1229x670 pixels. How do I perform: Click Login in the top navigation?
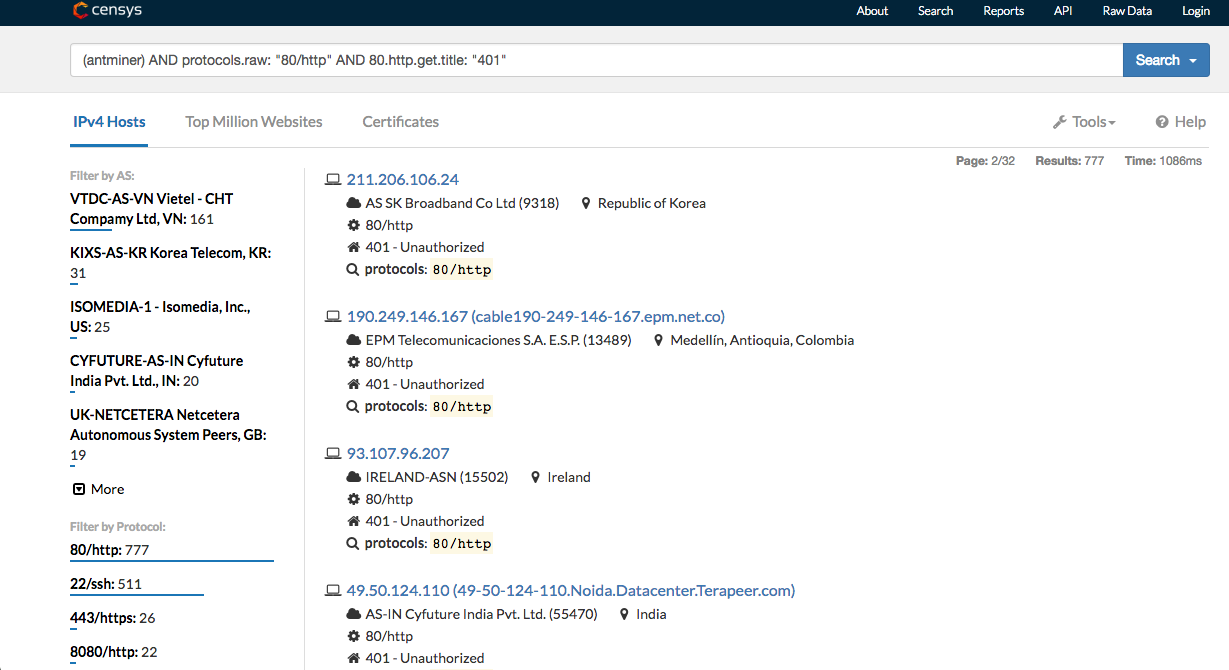[1195, 11]
